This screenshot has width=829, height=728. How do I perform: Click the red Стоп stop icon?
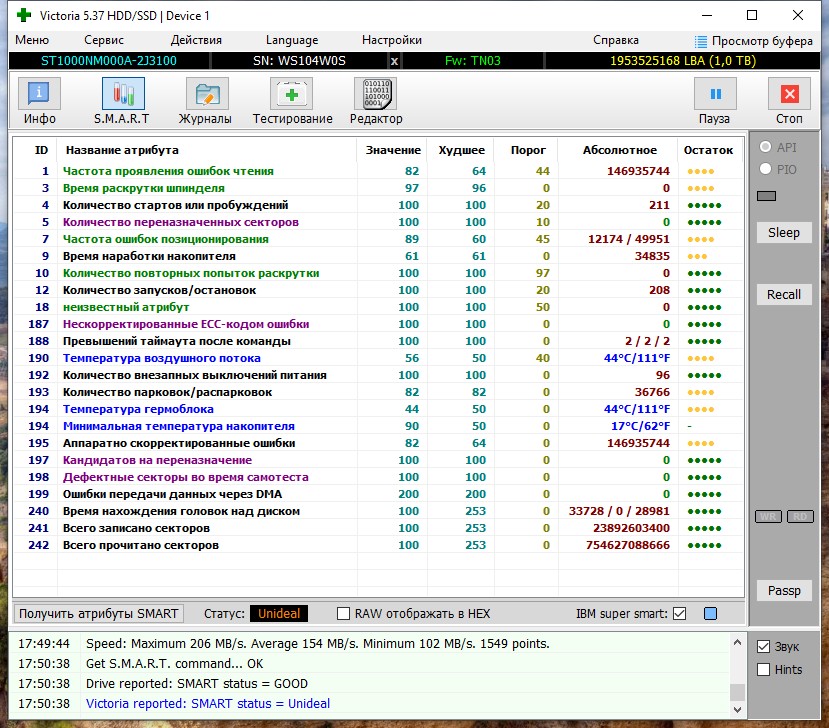point(789,94)
